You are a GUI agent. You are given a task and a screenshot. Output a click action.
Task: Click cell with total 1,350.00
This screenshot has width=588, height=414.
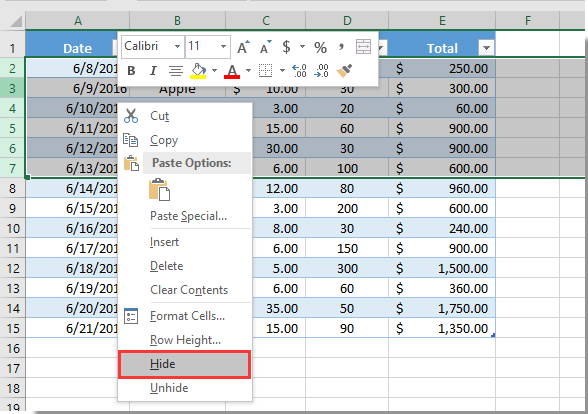pos(442,328)
